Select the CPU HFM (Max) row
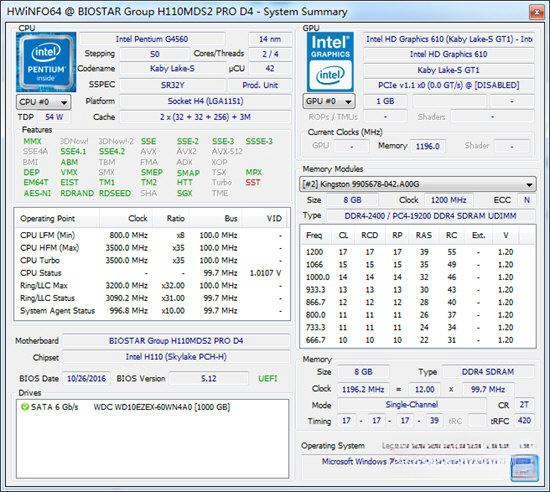Viewport: 550px width, 492px height. click(x=152, y=248)
